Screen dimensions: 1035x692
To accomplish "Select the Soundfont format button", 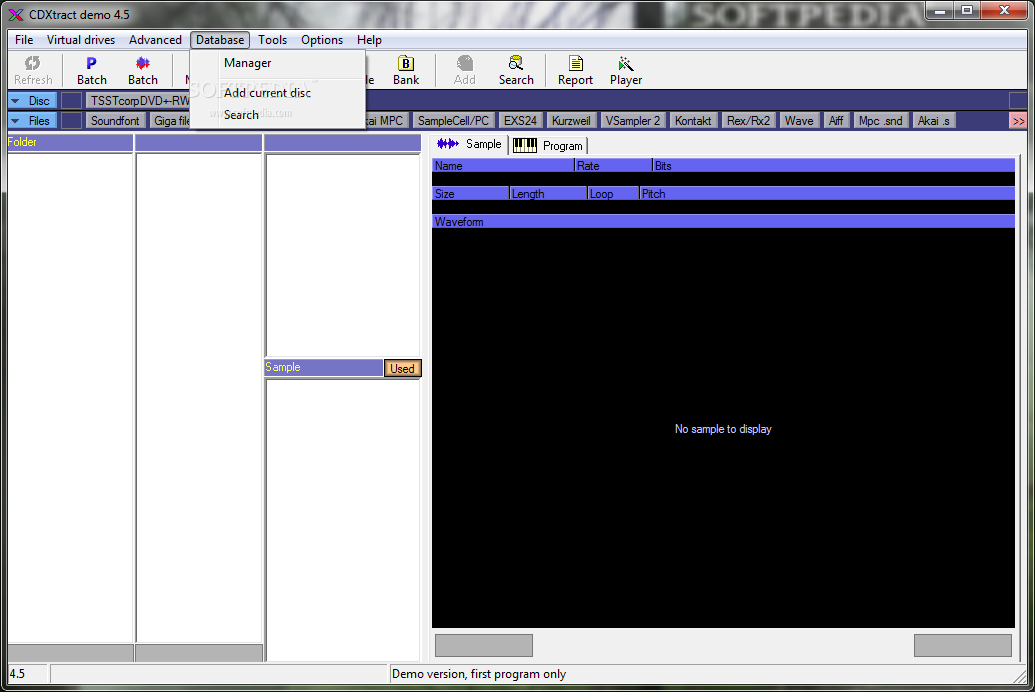I will (116, 120).
